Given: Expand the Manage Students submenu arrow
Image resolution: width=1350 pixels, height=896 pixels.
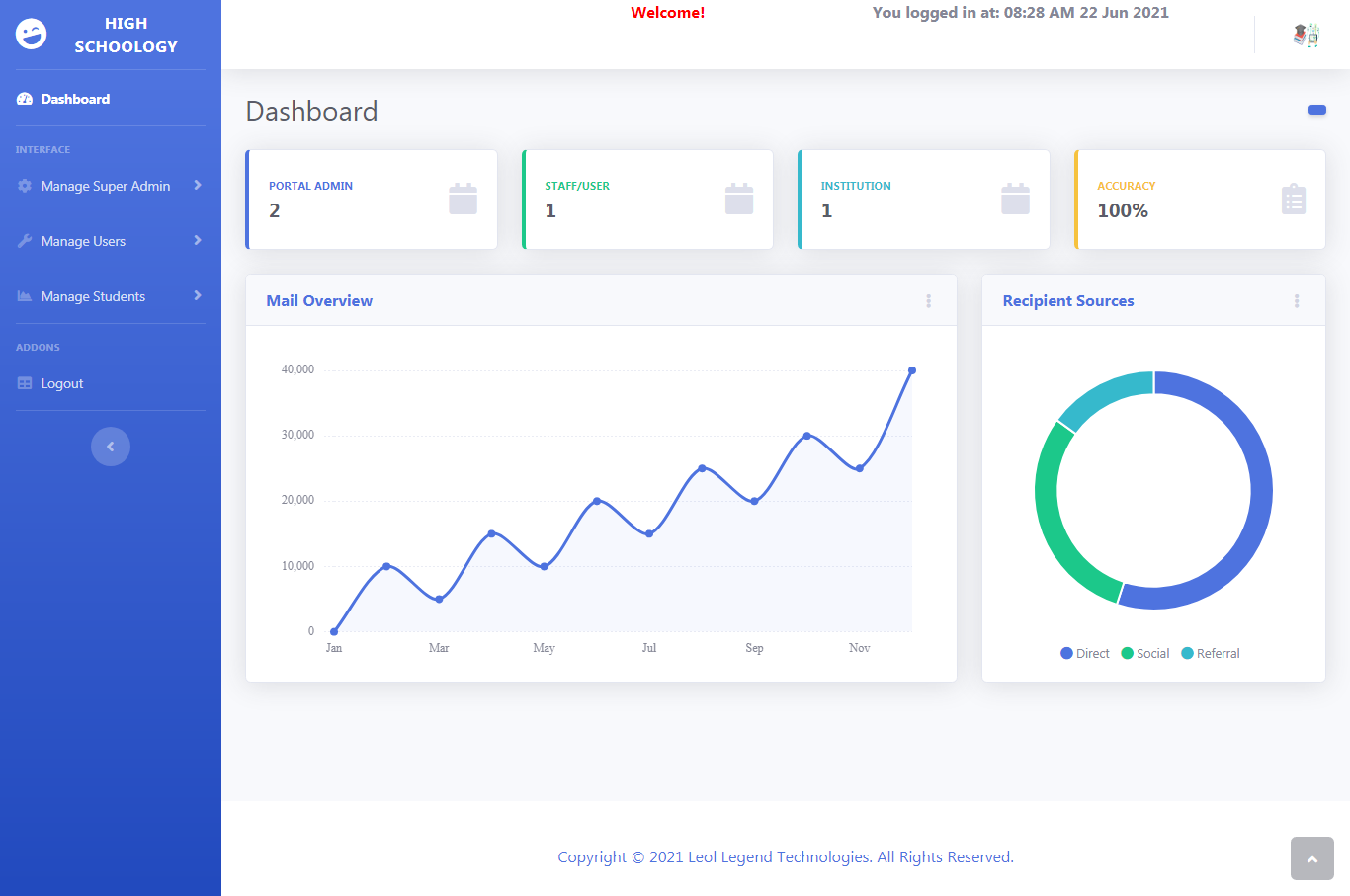Looking at the screenshot, I should (x=198, y=295).
